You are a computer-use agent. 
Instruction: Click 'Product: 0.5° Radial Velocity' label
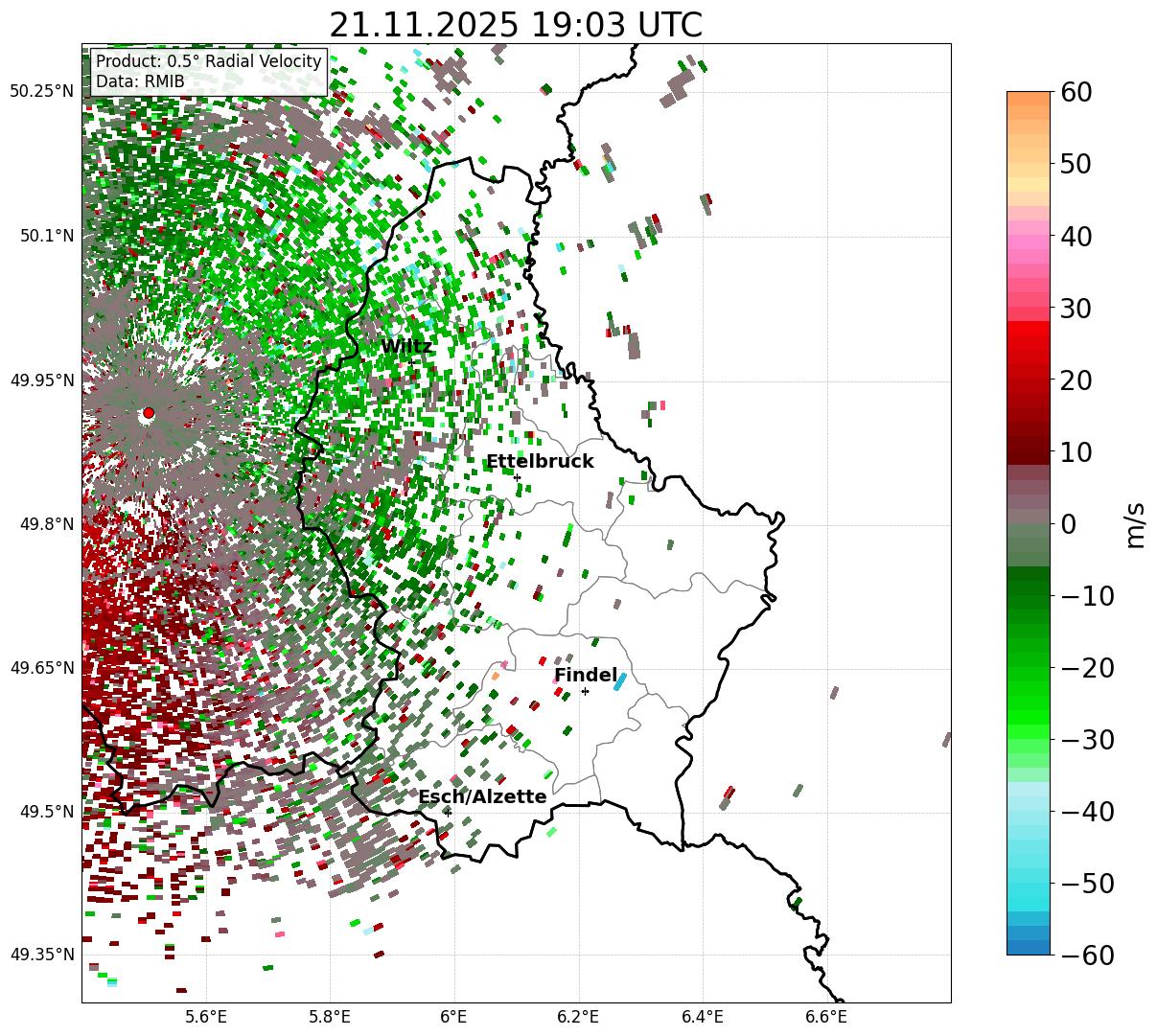tap(209, 61)
